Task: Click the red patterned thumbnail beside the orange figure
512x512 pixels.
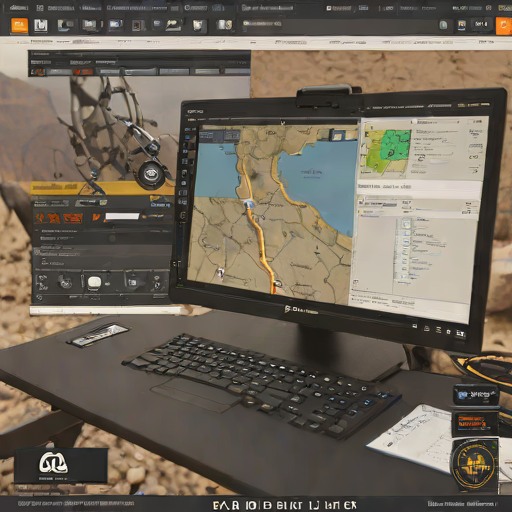Action: [73, 218]
